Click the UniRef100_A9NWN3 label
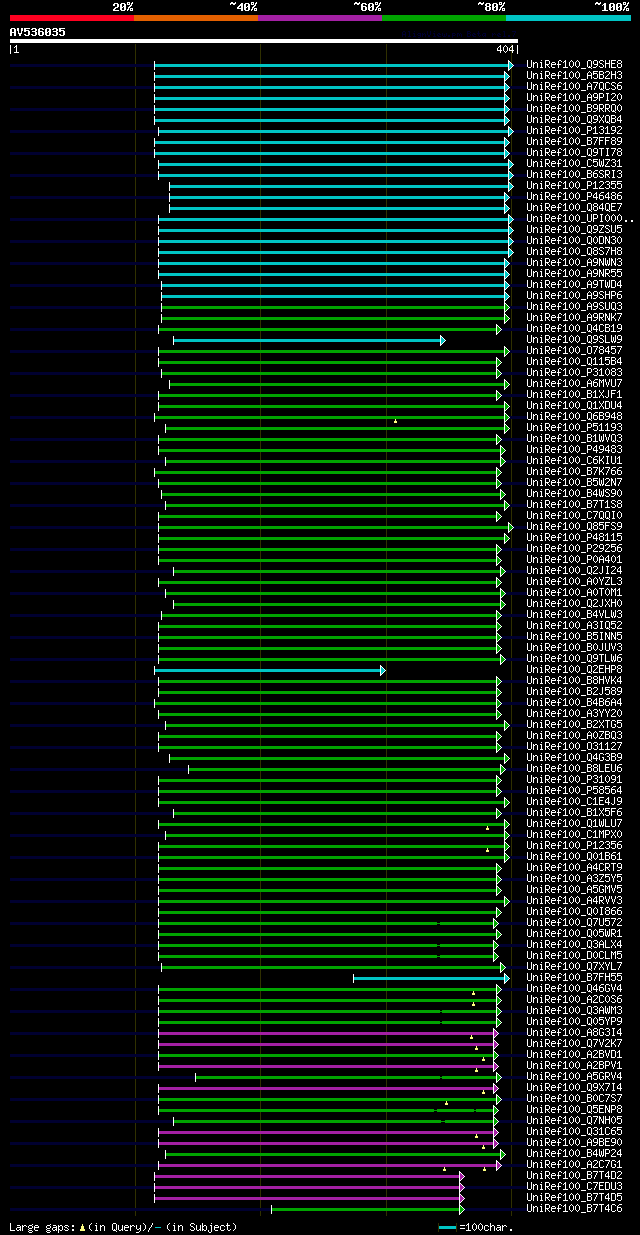The image size is (640, 1235). [x=574, y=262]
